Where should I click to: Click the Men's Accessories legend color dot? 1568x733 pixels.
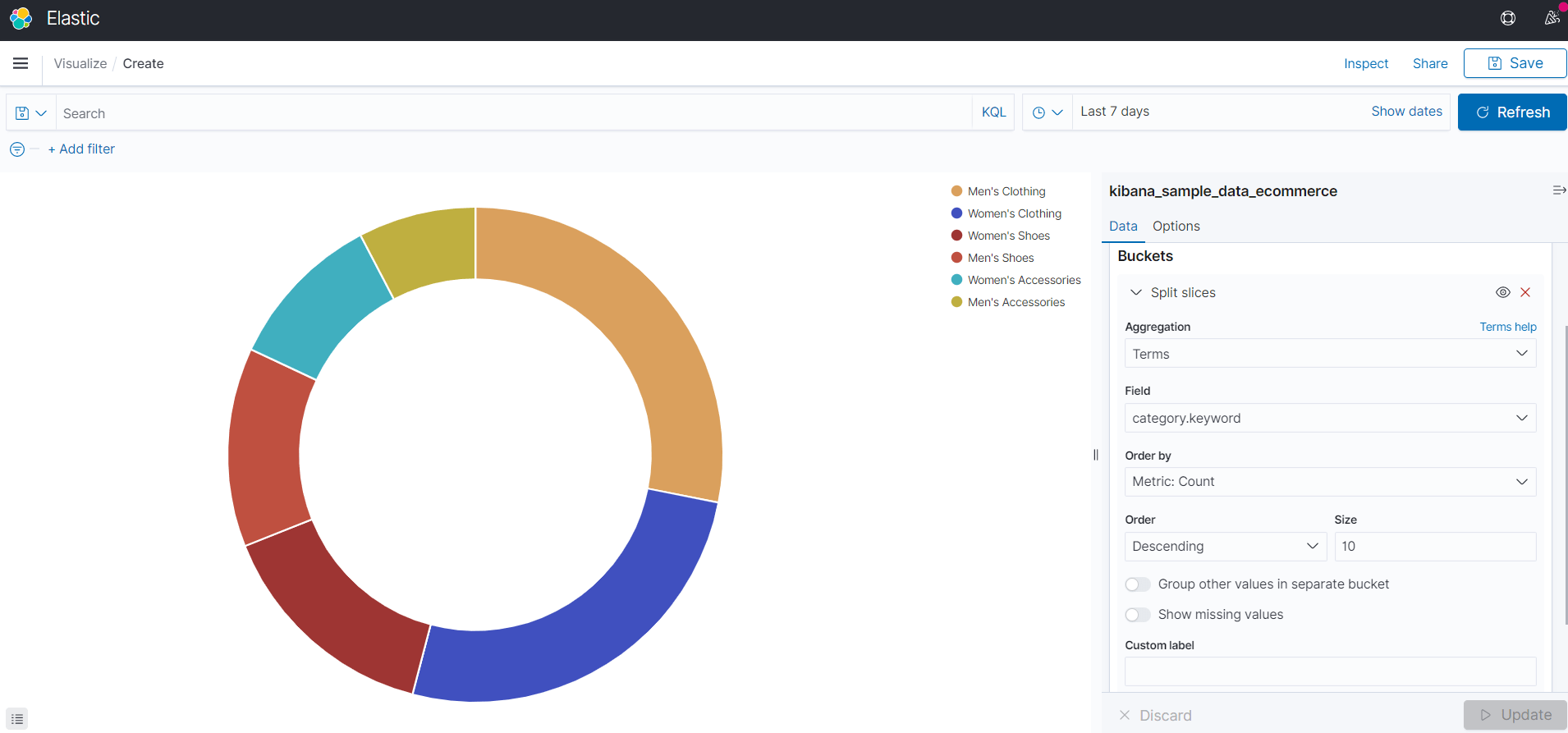956,302
